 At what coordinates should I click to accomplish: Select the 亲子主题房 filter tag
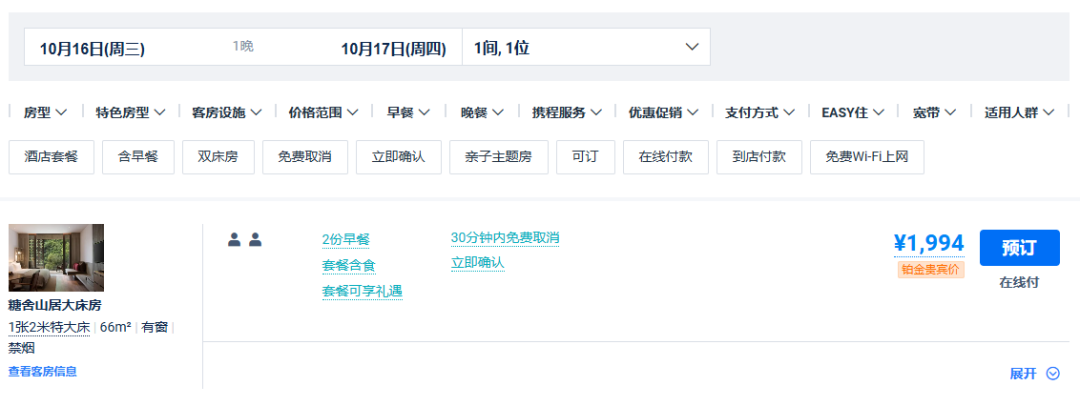498,157
